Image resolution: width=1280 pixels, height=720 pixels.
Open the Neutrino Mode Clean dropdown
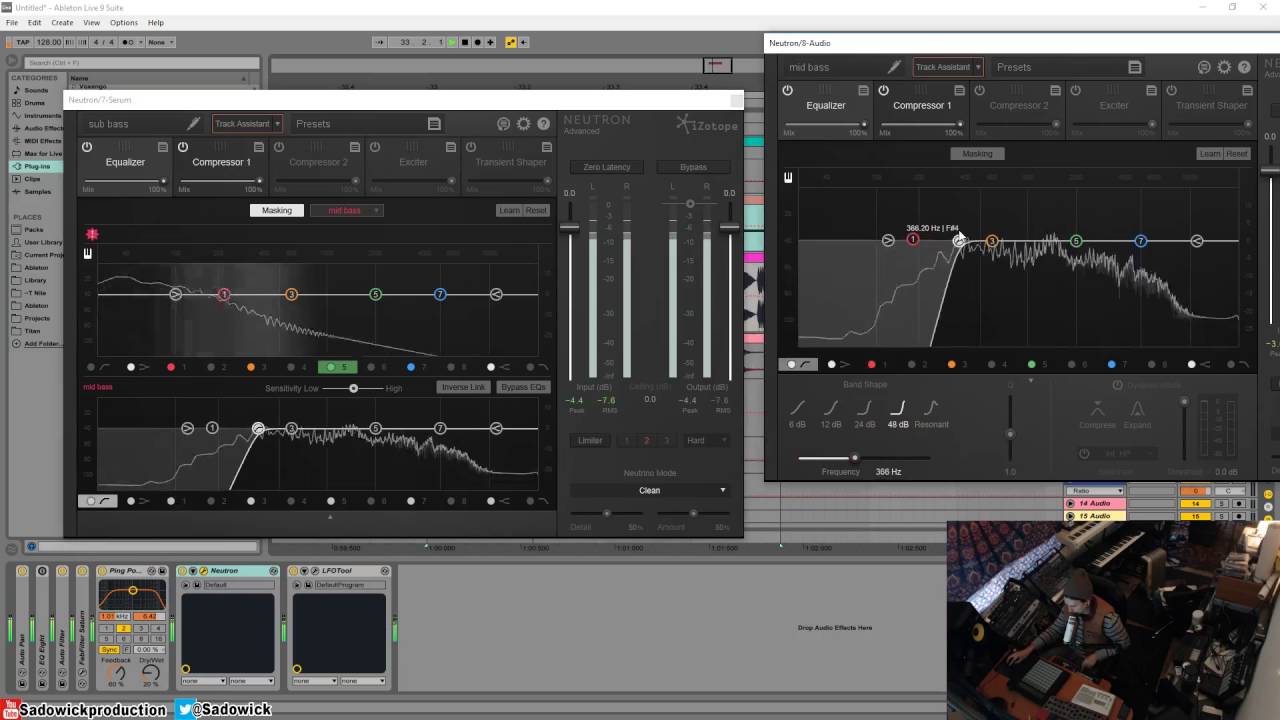tap(649, 490)
